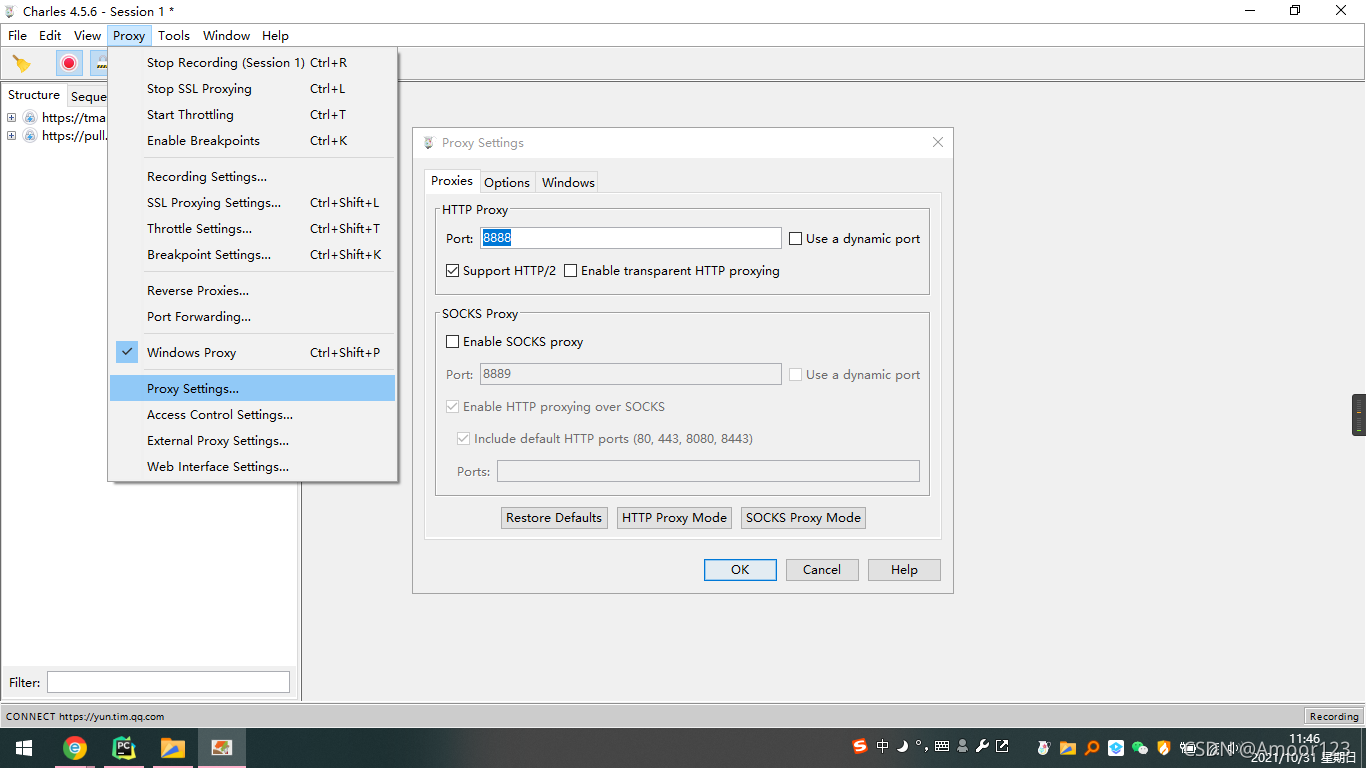Uncheck Support HTTP/2
The image size is (1366, 768).
453,271
